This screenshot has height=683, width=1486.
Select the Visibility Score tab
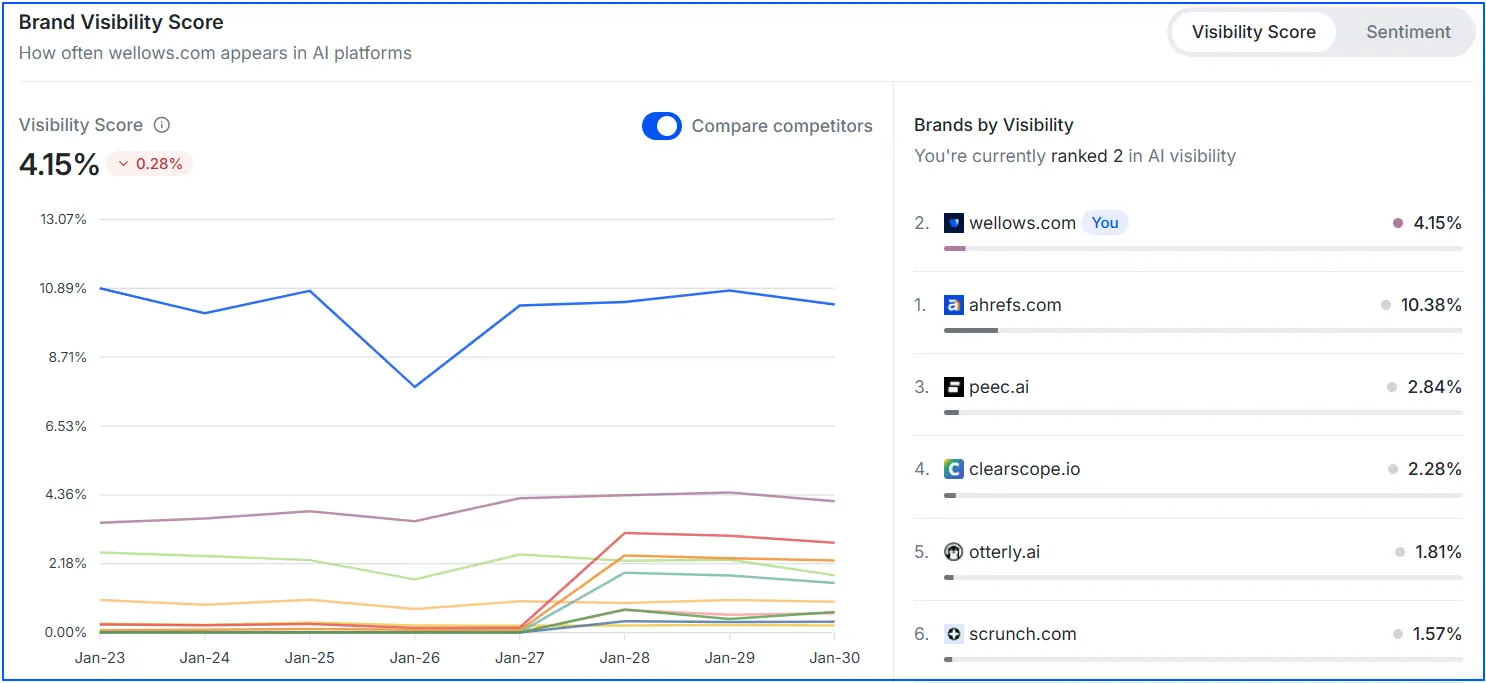coord(1253,31)
